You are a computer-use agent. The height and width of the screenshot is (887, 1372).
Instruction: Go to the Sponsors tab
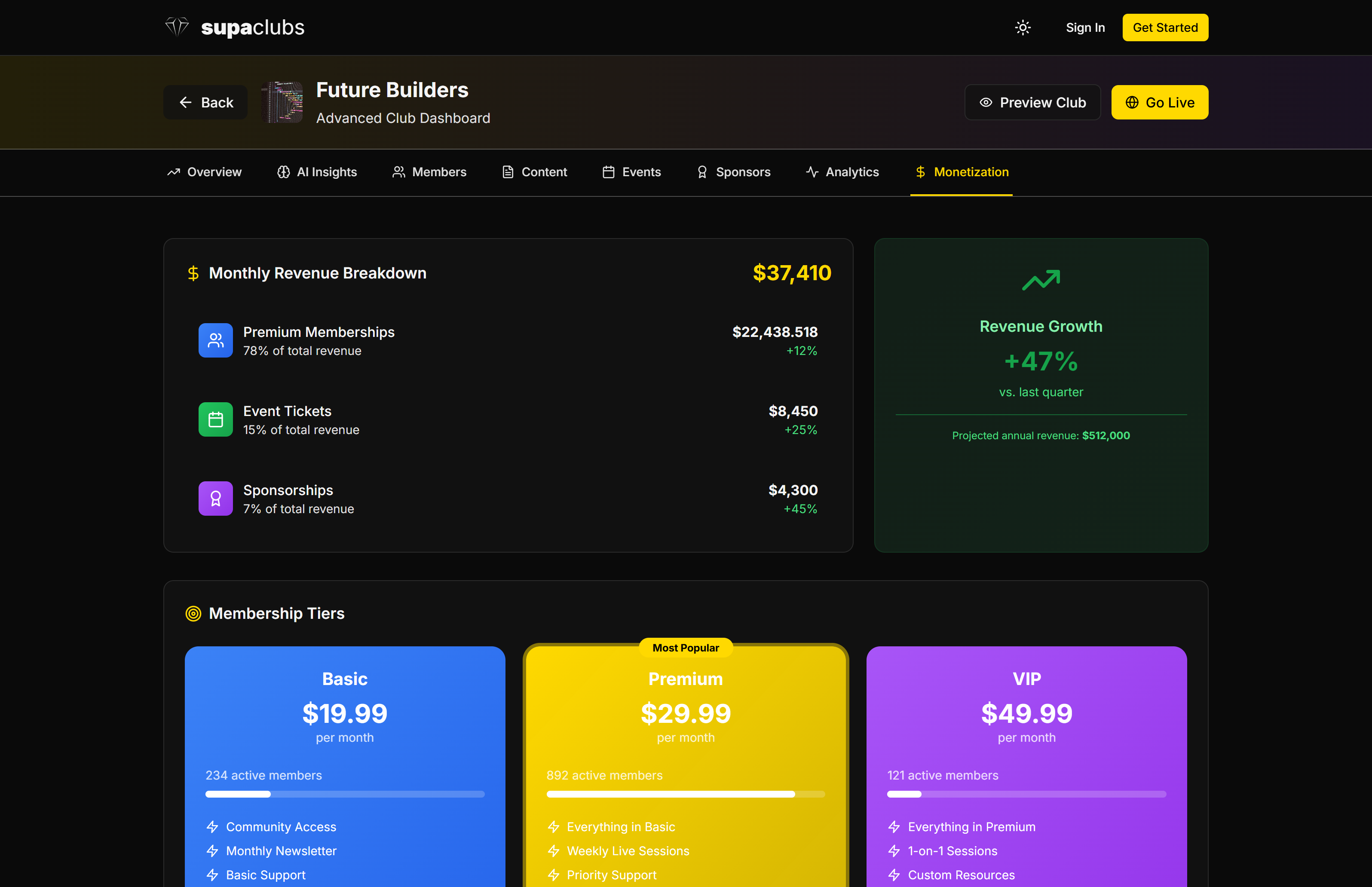tap(733, 172)
